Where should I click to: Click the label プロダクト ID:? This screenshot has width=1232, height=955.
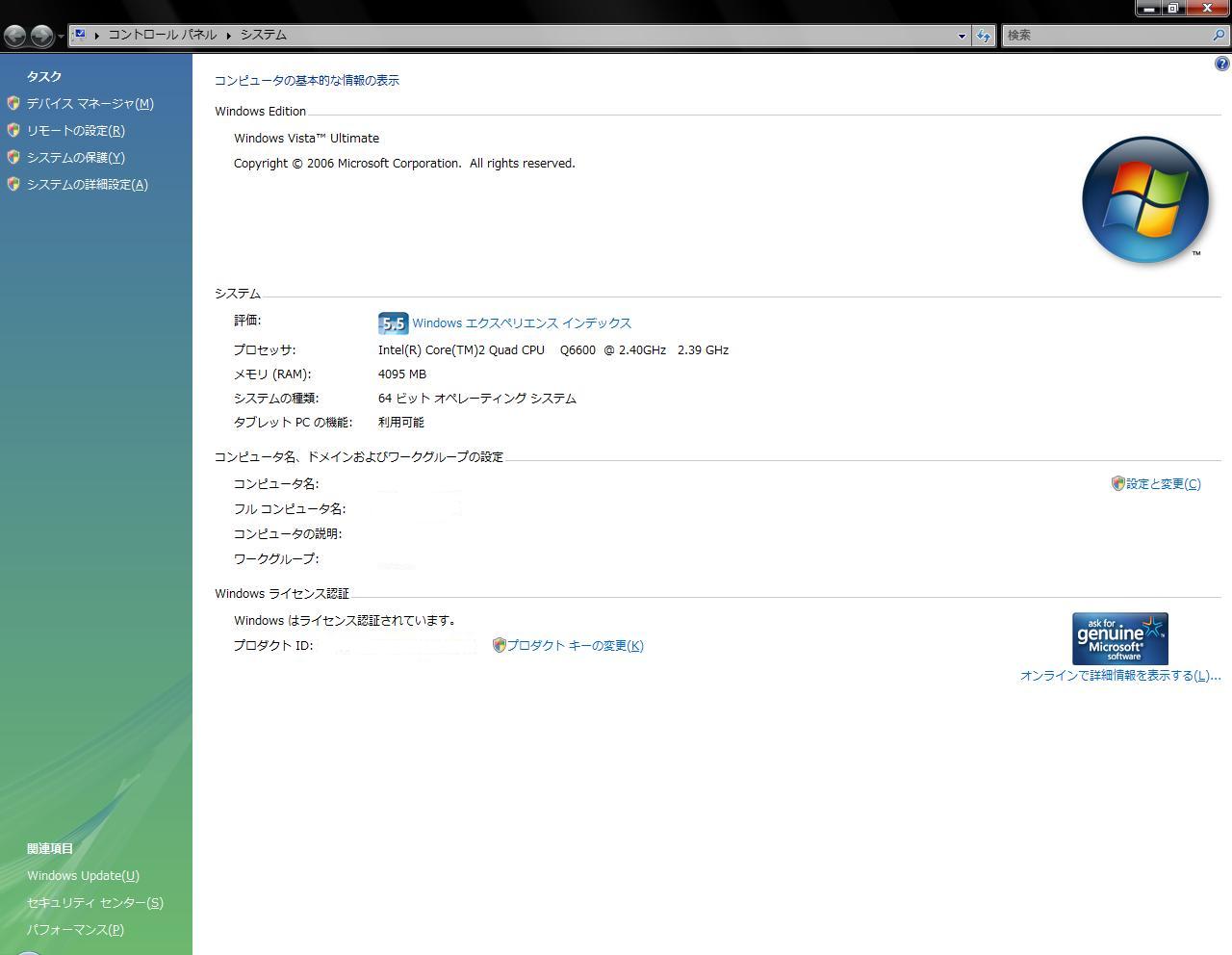(273, 646)
